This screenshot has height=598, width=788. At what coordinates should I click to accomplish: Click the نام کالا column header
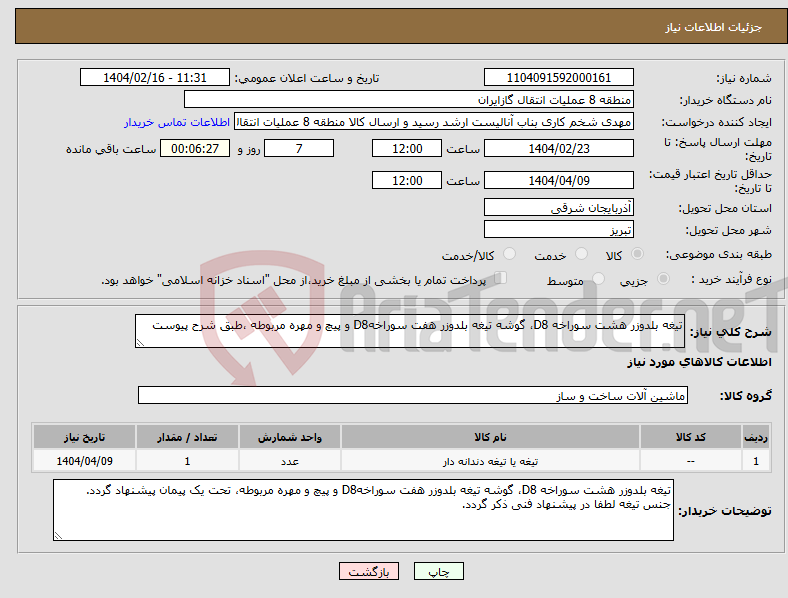(x=490, y=437)
